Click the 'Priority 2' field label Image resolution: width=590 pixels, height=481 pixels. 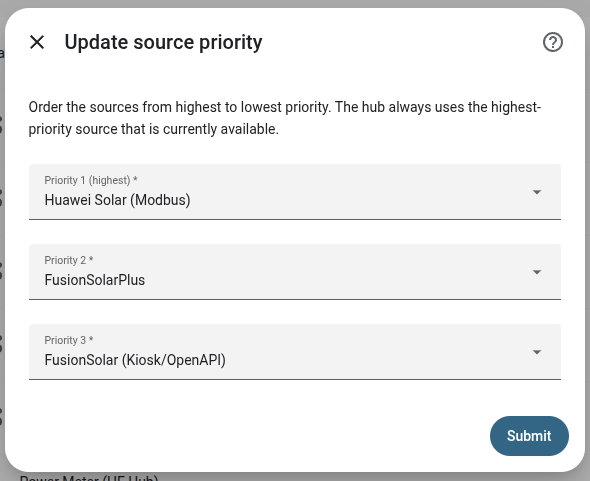69,260
